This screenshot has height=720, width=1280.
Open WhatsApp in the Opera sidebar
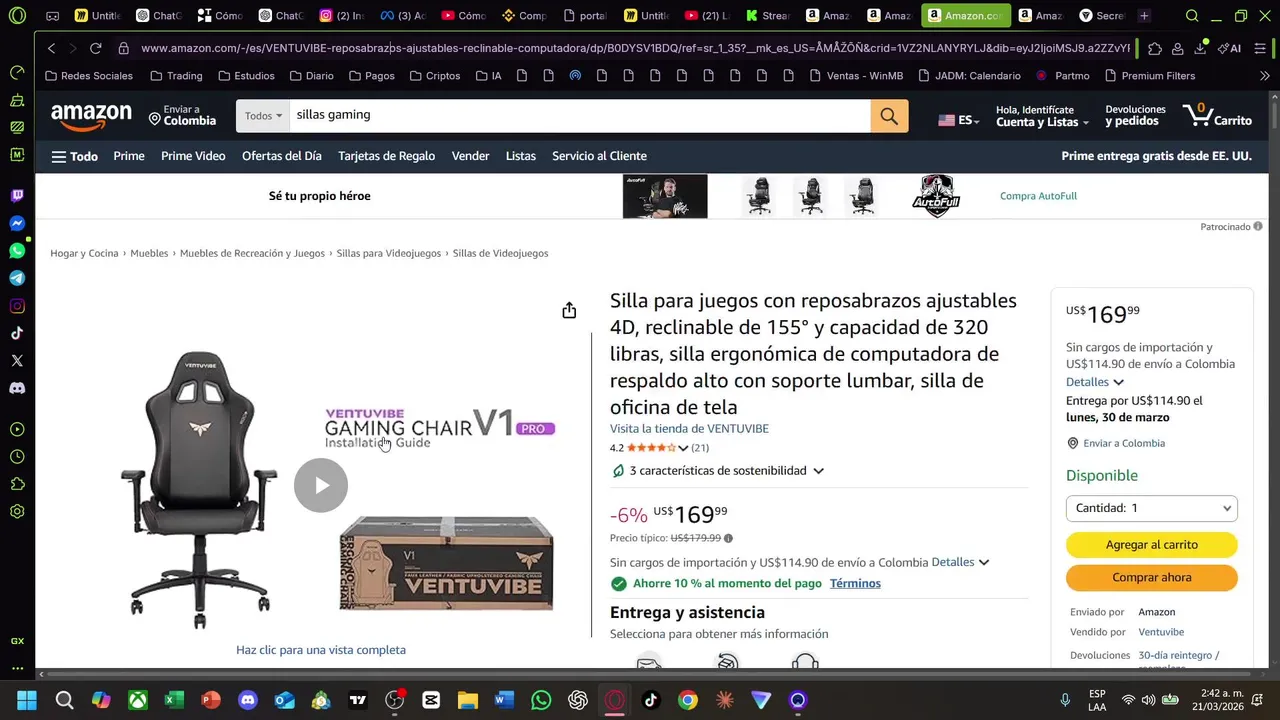point(17,251)
